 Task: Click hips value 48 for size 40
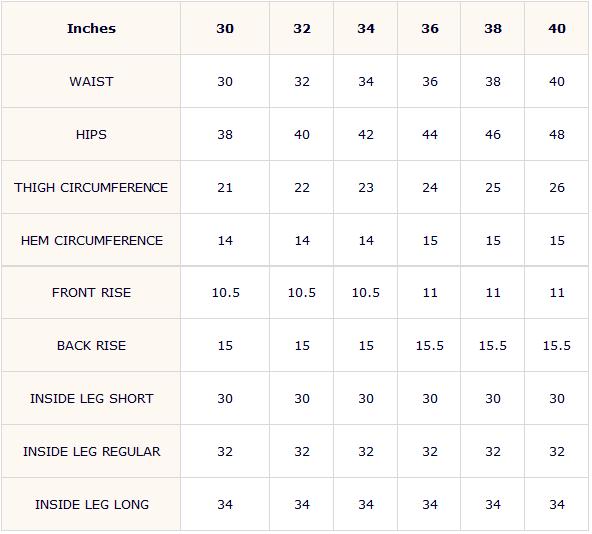coord(557,134)
